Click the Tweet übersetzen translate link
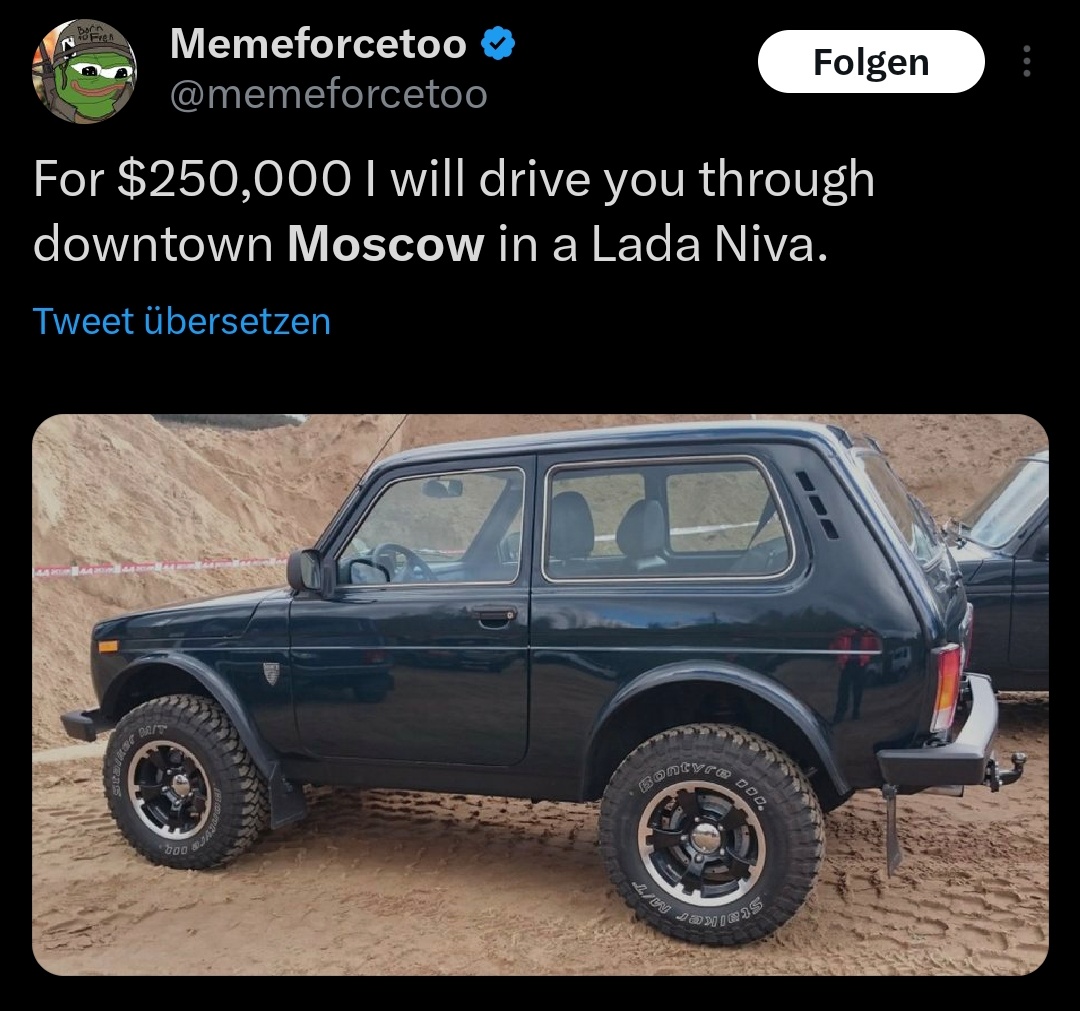The width and height of the screenshot is (1080, 1011). coord(182,322)
